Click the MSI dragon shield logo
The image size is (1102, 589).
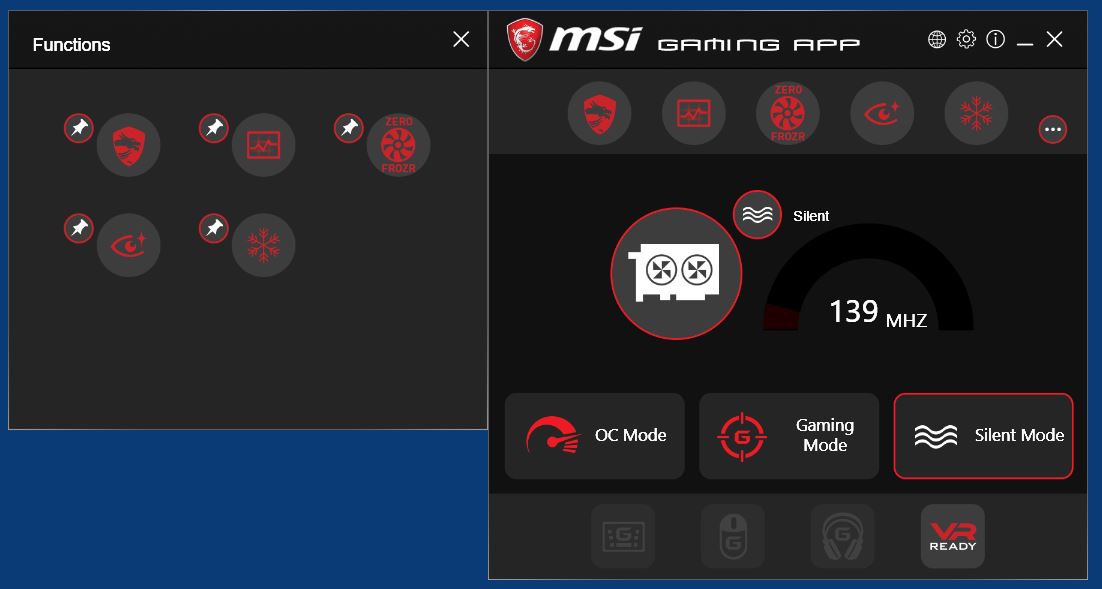point(525,39)
